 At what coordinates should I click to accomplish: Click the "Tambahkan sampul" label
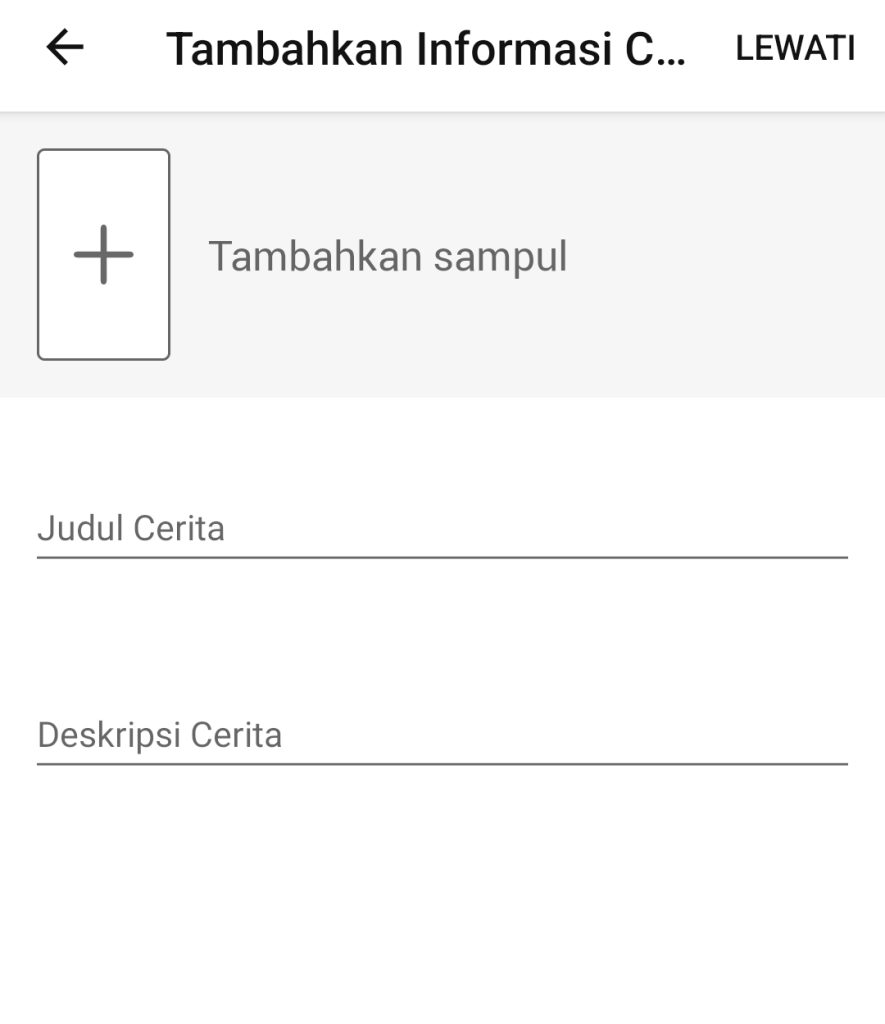pyautogui.click(x=387, y=257)
